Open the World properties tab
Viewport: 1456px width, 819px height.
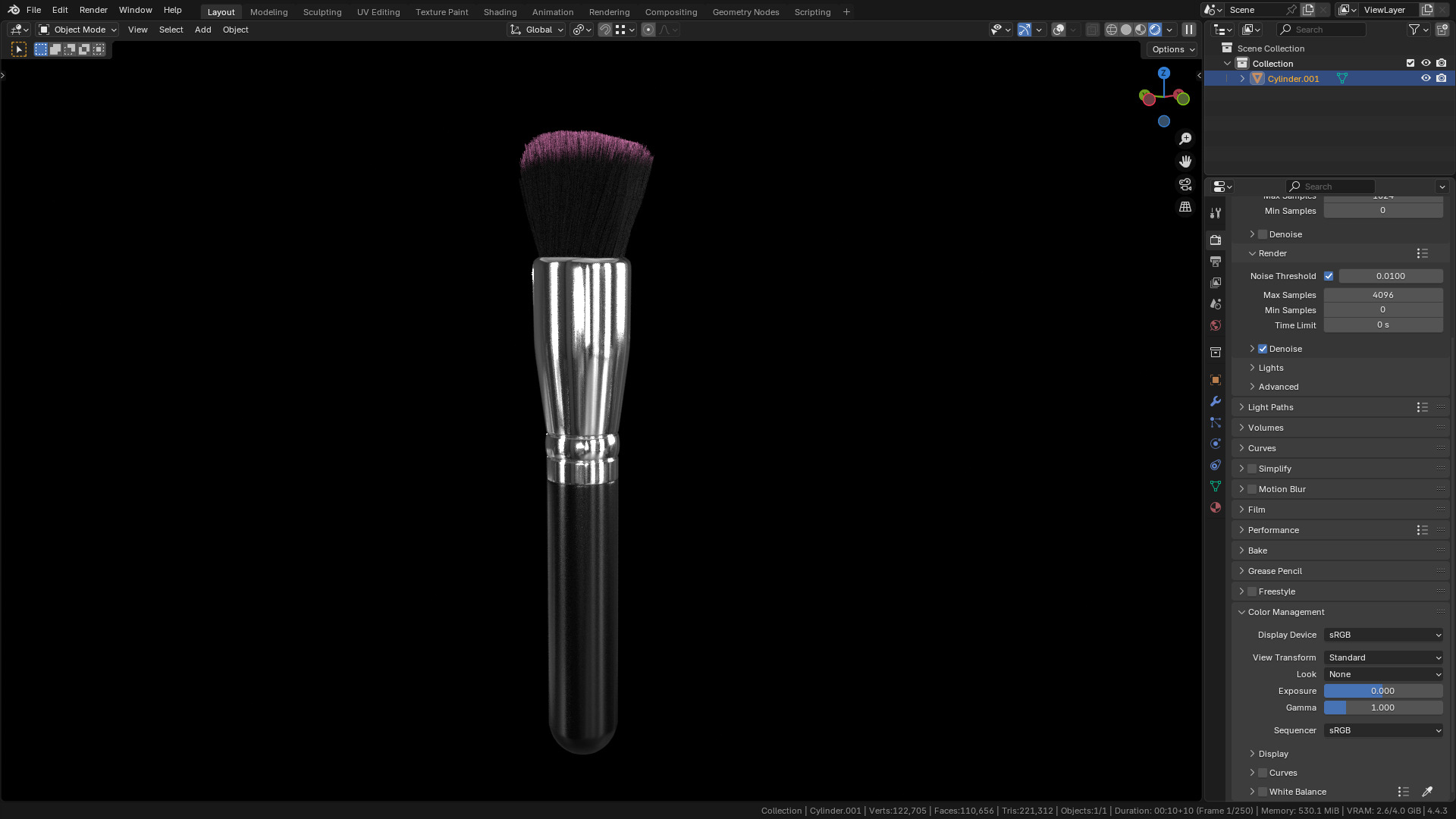click(x=1216, y=325)
